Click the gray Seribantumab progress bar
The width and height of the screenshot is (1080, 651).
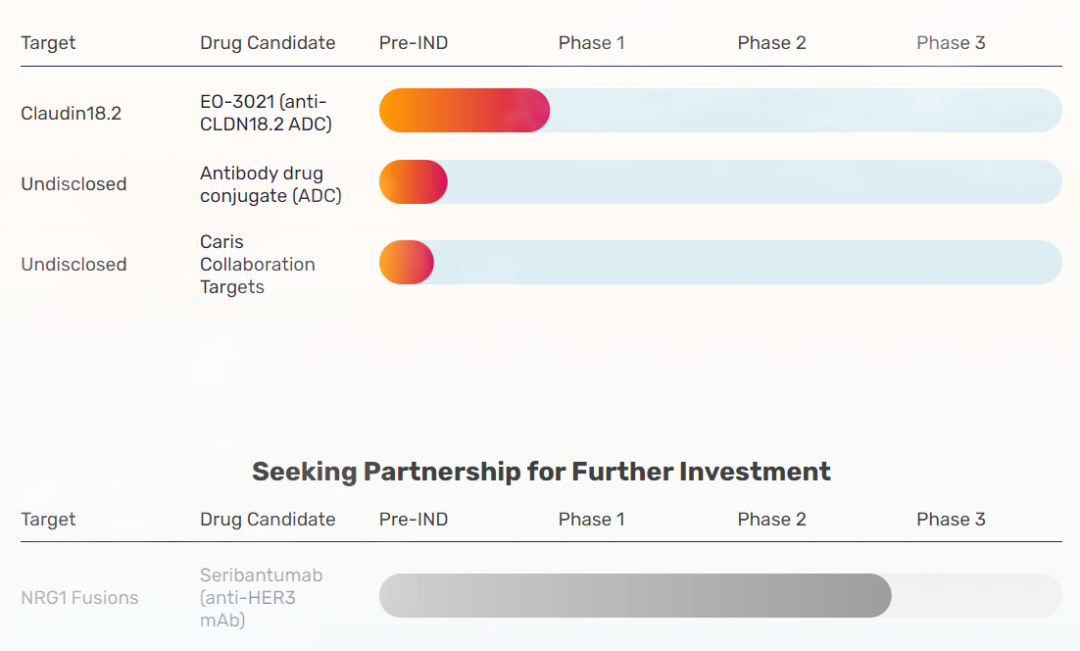[634, 596]
